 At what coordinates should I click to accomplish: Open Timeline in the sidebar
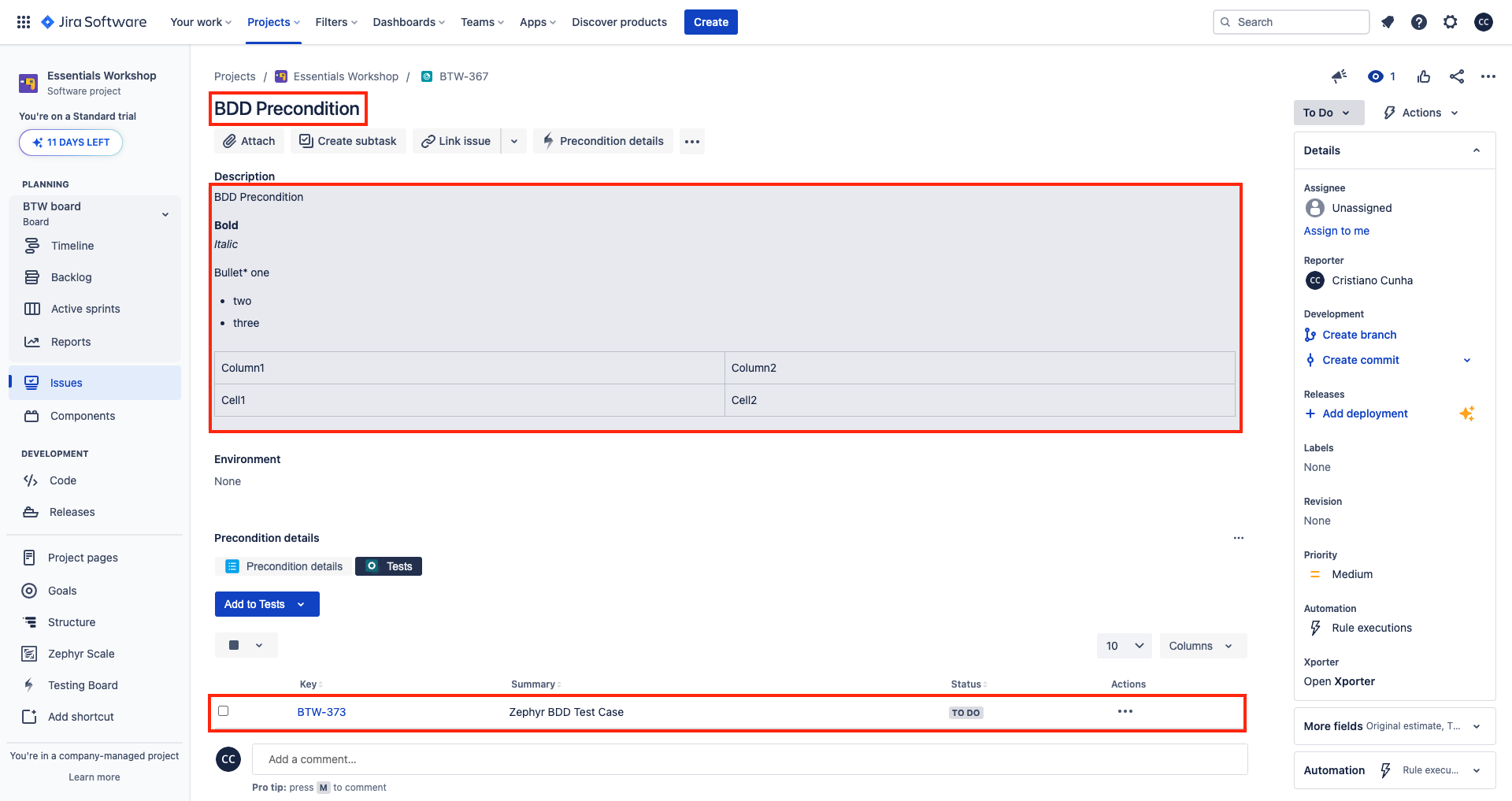72,246
